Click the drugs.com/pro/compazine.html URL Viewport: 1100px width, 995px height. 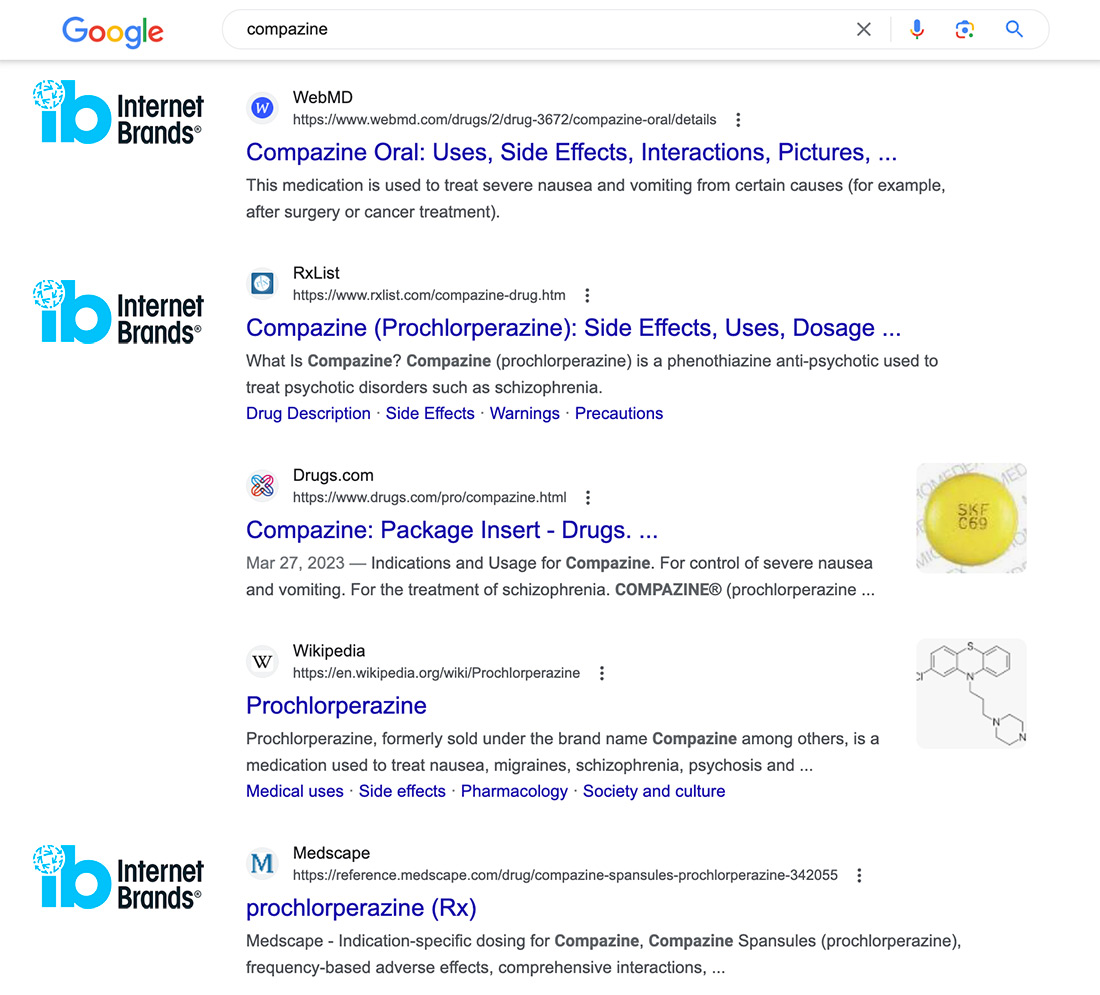click(x=429, y=498)
